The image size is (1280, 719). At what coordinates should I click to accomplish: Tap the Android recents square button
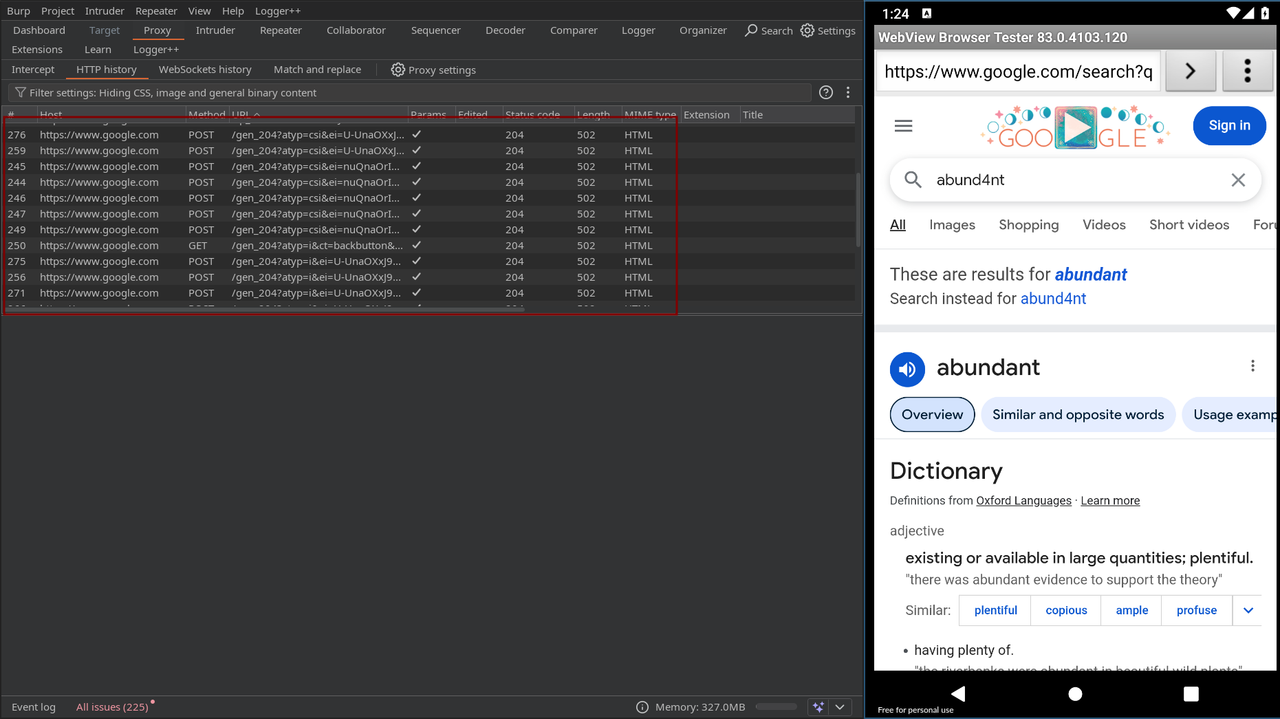1191,693
